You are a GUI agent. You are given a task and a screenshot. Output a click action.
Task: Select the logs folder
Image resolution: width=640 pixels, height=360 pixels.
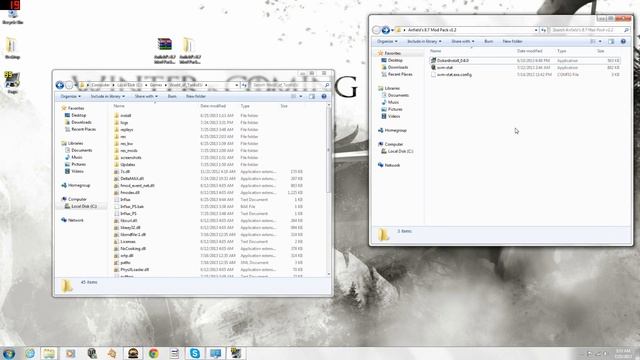point(124,122)
